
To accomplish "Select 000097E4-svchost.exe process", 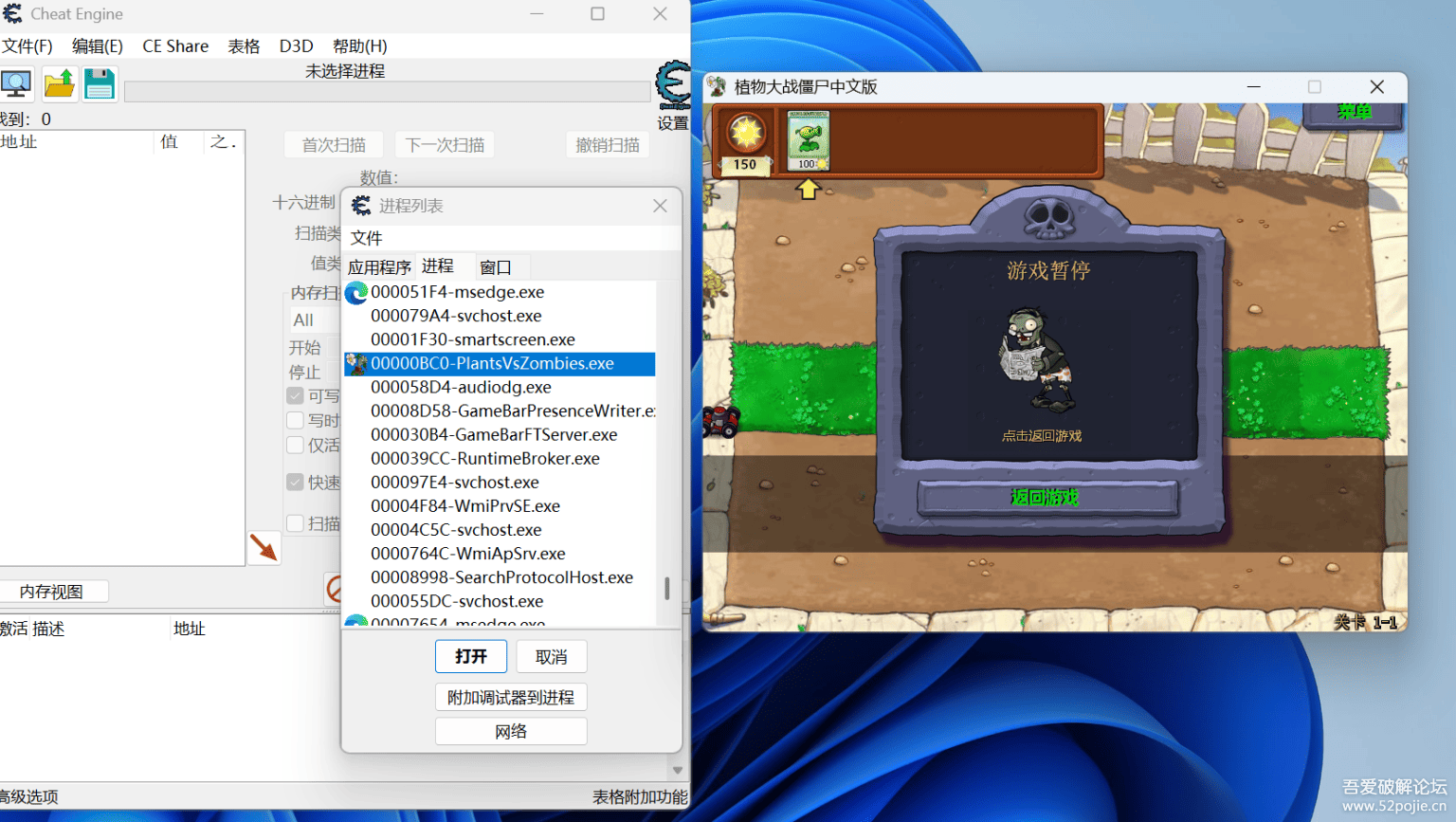I will tap(500, 483).
